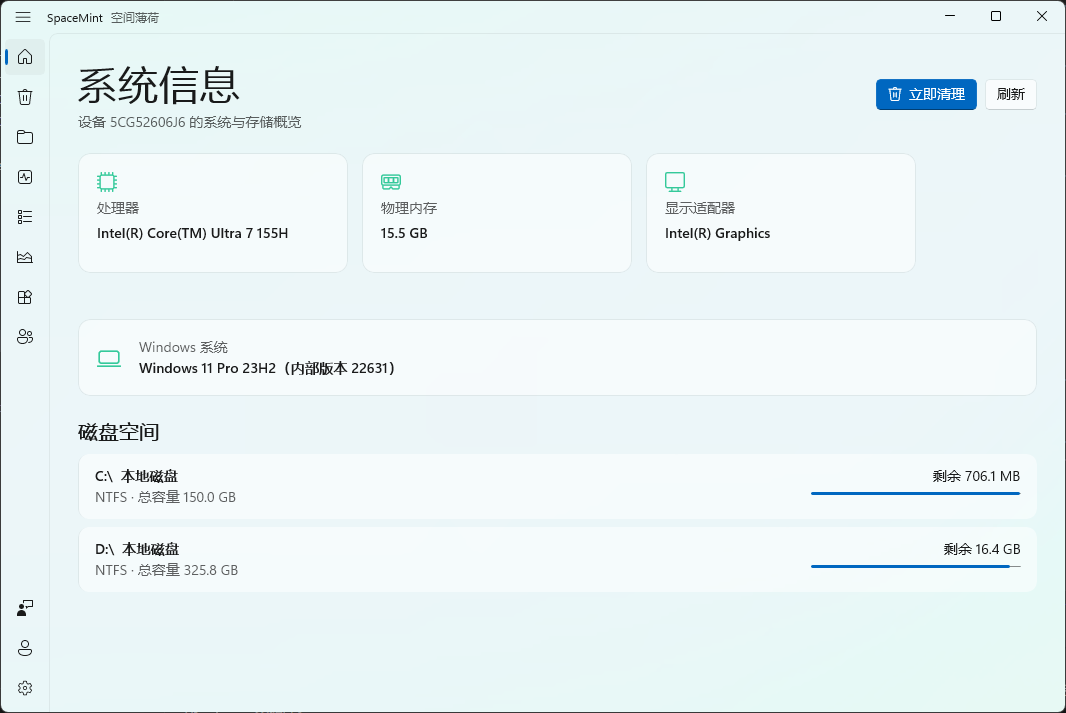This screenshot has height=713, width=1066.
Task: Click the laptop icon beside Windows 系统
Action: tap(109, 358)
